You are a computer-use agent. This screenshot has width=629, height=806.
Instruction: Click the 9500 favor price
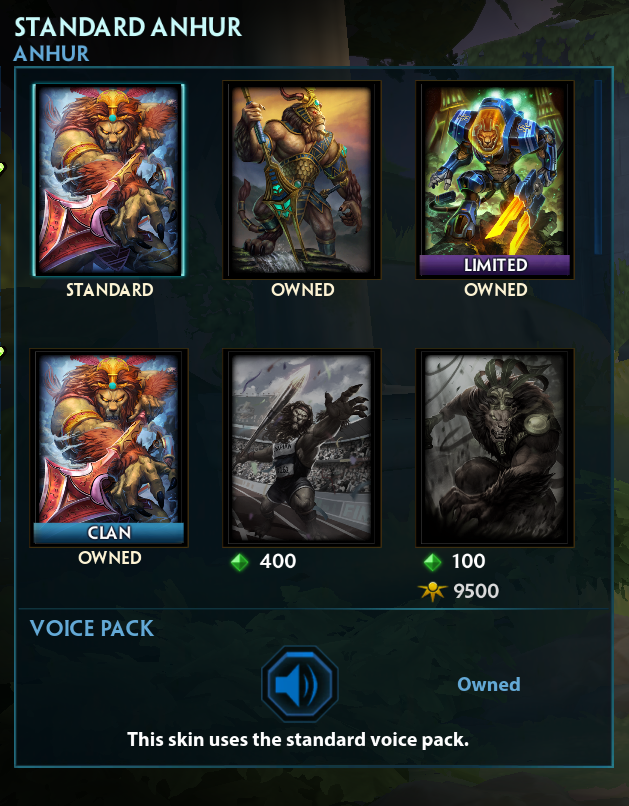pos(476,592)
